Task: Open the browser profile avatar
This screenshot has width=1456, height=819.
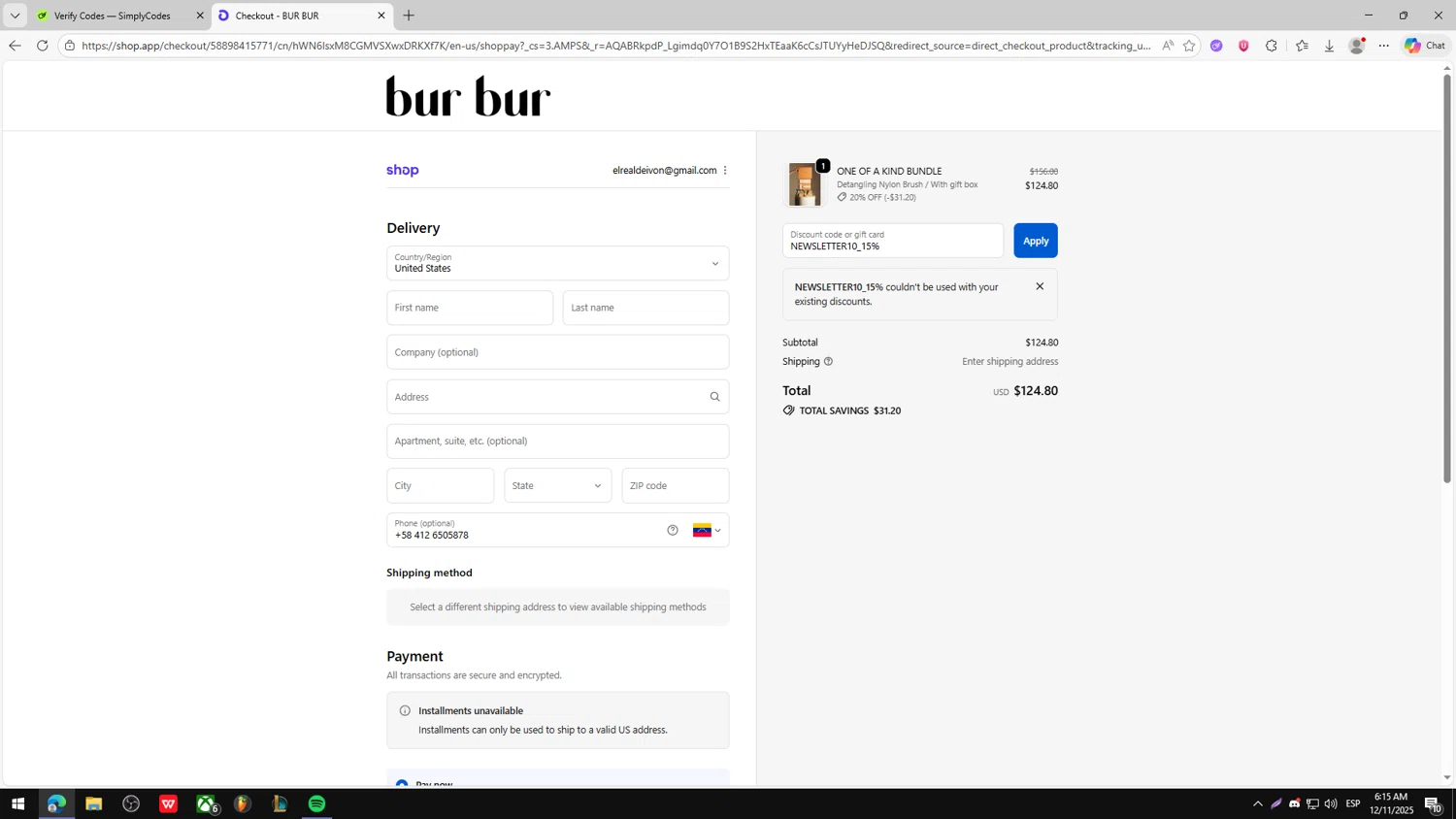Action: coord(1357,46)
